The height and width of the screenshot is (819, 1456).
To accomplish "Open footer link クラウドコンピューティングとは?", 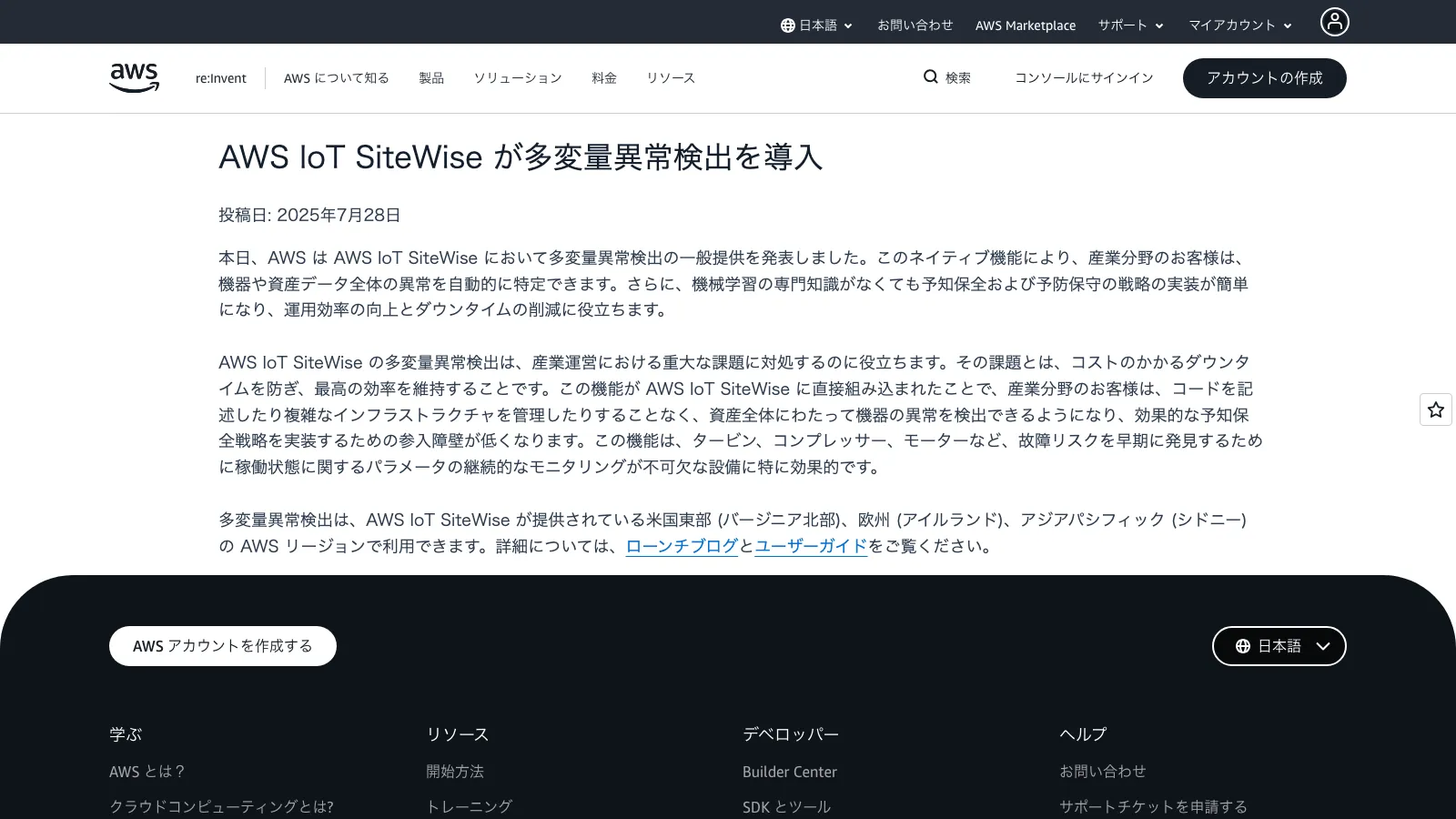I will [x=221, y=806].
